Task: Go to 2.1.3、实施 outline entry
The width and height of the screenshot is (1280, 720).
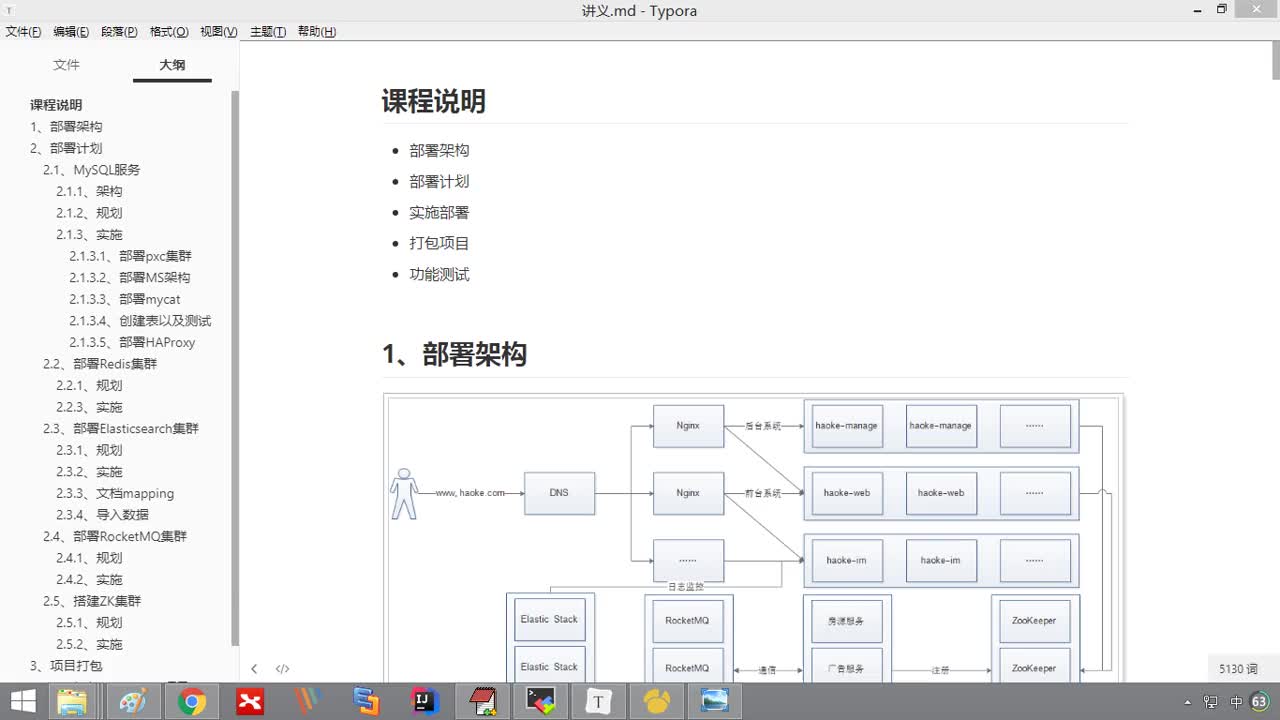Action: tap(89, 235)
